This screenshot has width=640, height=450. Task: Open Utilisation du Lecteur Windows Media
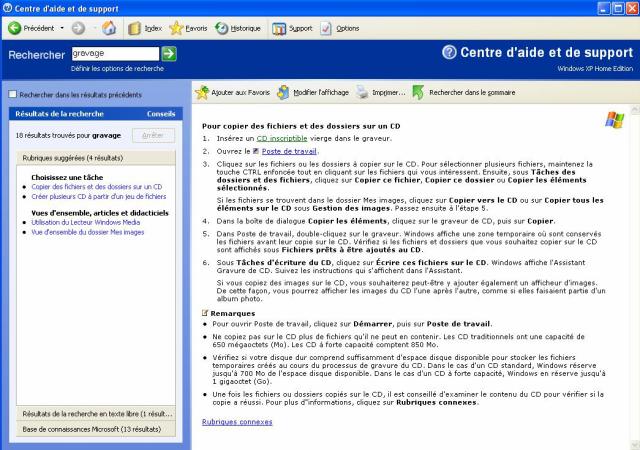(x=86, y=222)
